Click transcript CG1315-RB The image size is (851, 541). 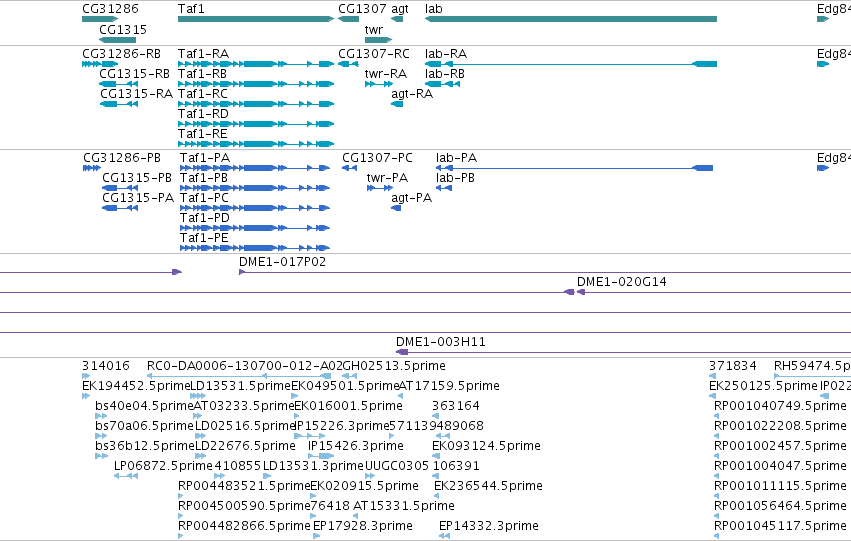point(118,84)
